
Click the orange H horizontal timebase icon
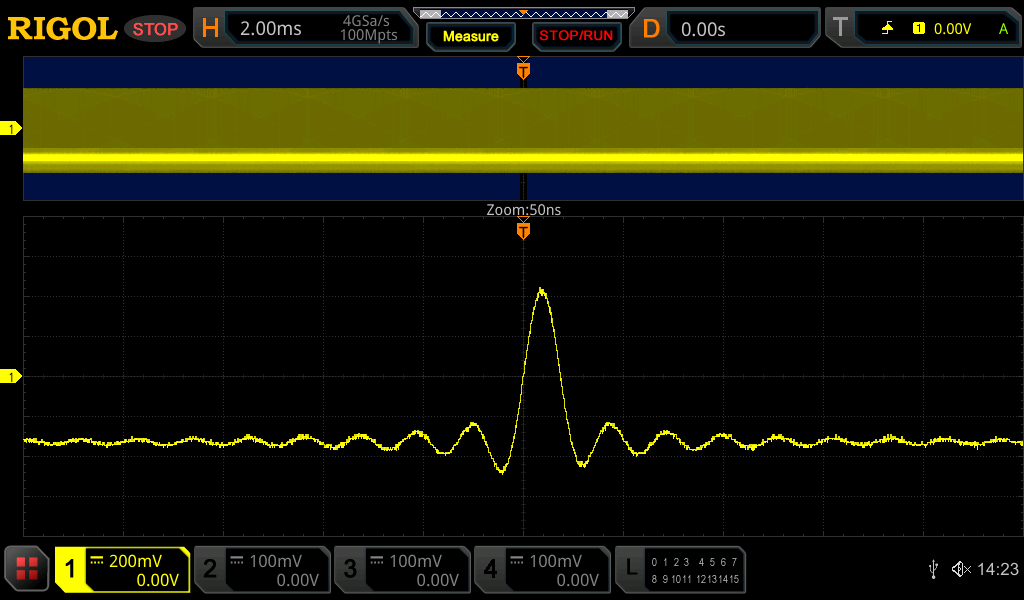tap(210, 29)
